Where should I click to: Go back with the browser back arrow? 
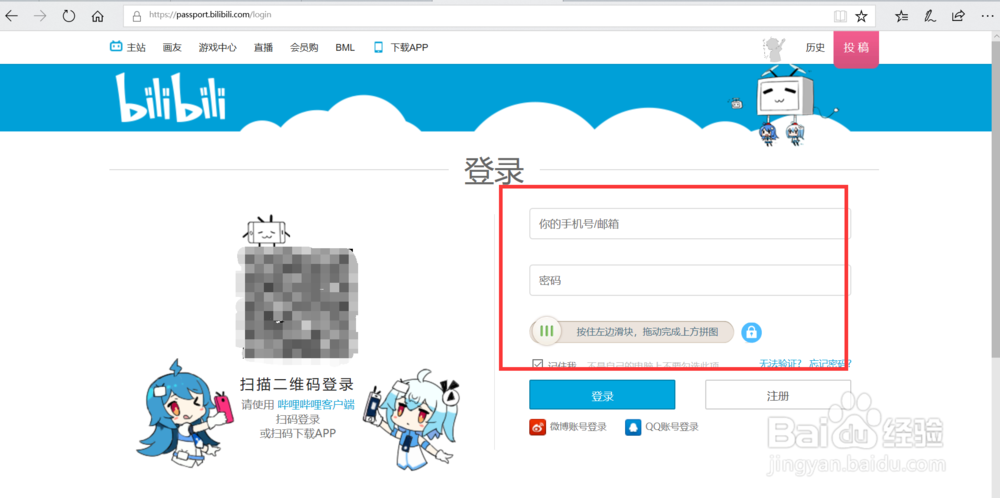(x=11, y=16)
